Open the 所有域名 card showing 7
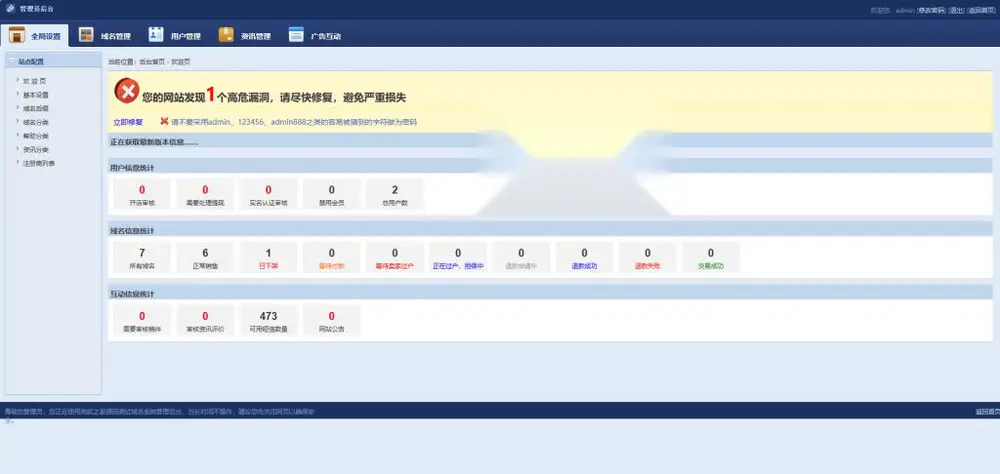This screenshot has height=474, width=1000. click(x=142, y=257)
